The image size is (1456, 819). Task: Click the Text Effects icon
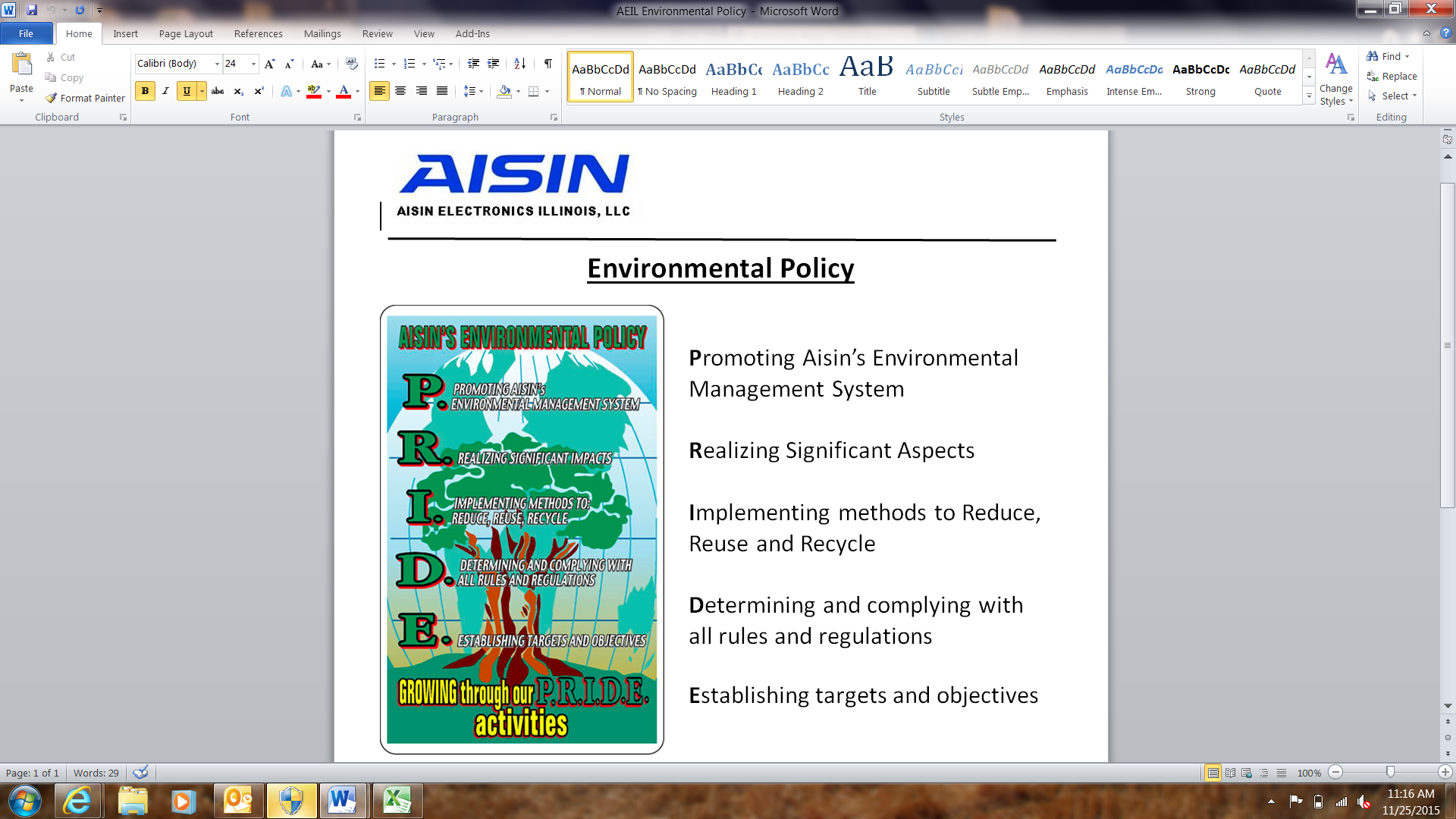coord(286,91)
